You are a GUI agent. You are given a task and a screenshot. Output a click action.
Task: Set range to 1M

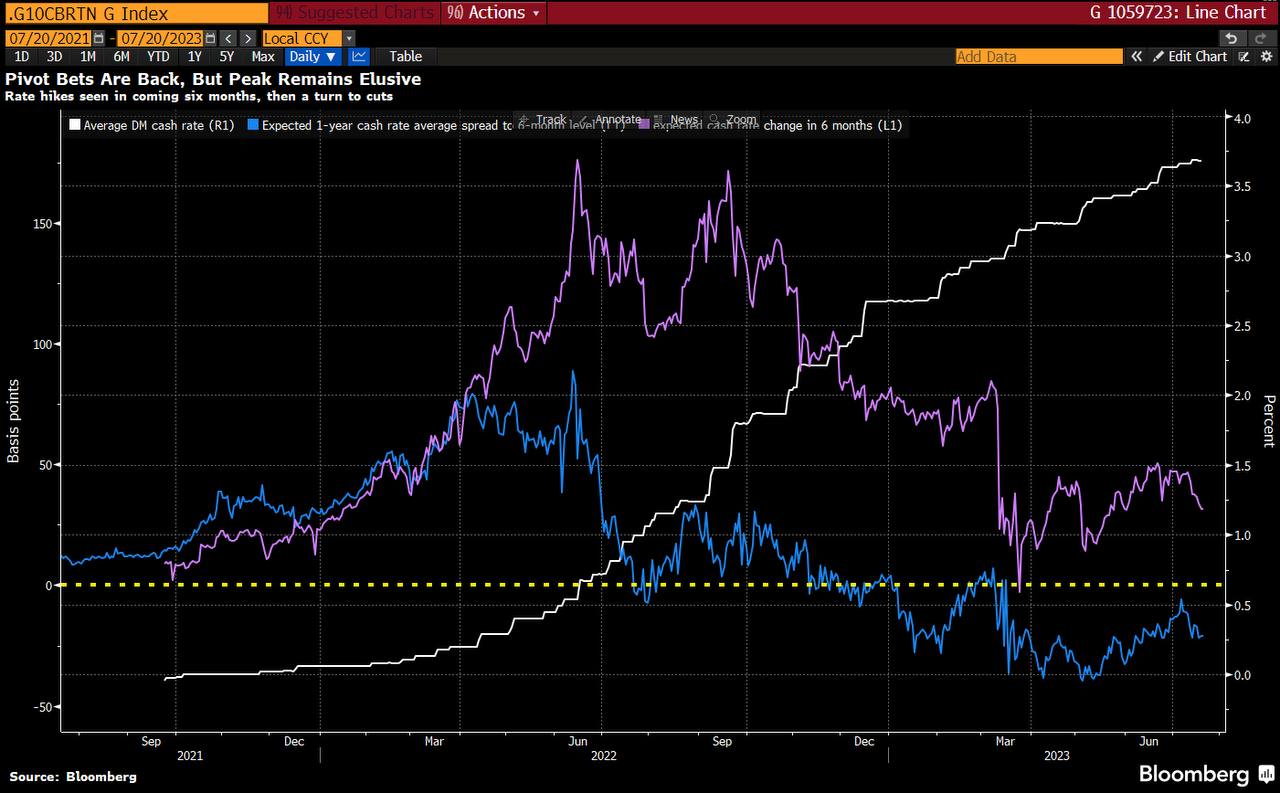tap(88, 56)
